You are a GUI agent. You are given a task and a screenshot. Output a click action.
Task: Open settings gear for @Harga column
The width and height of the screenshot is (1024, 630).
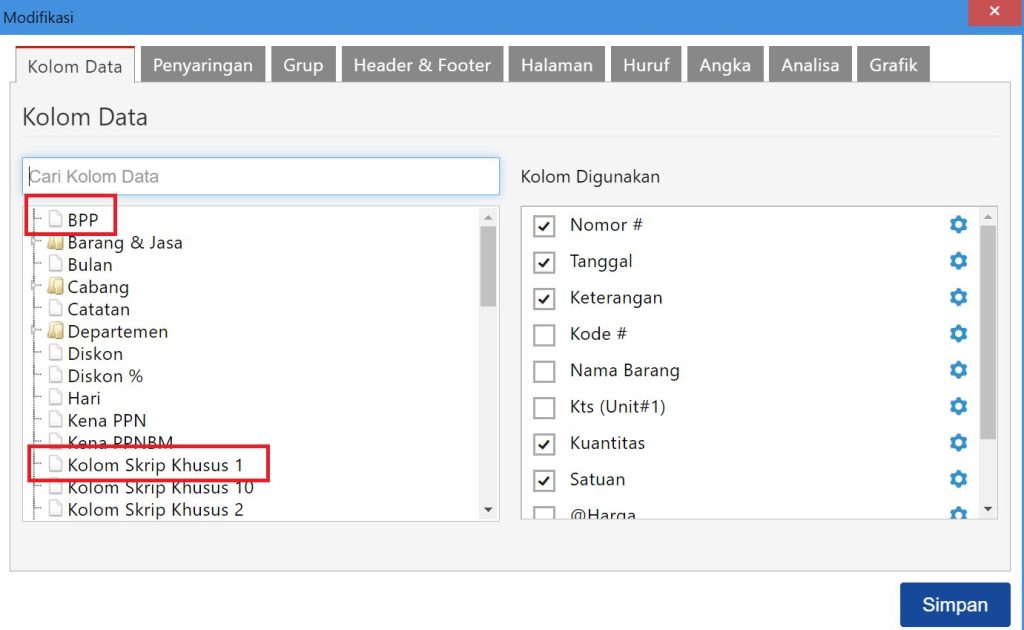click(x=958, y=513)
